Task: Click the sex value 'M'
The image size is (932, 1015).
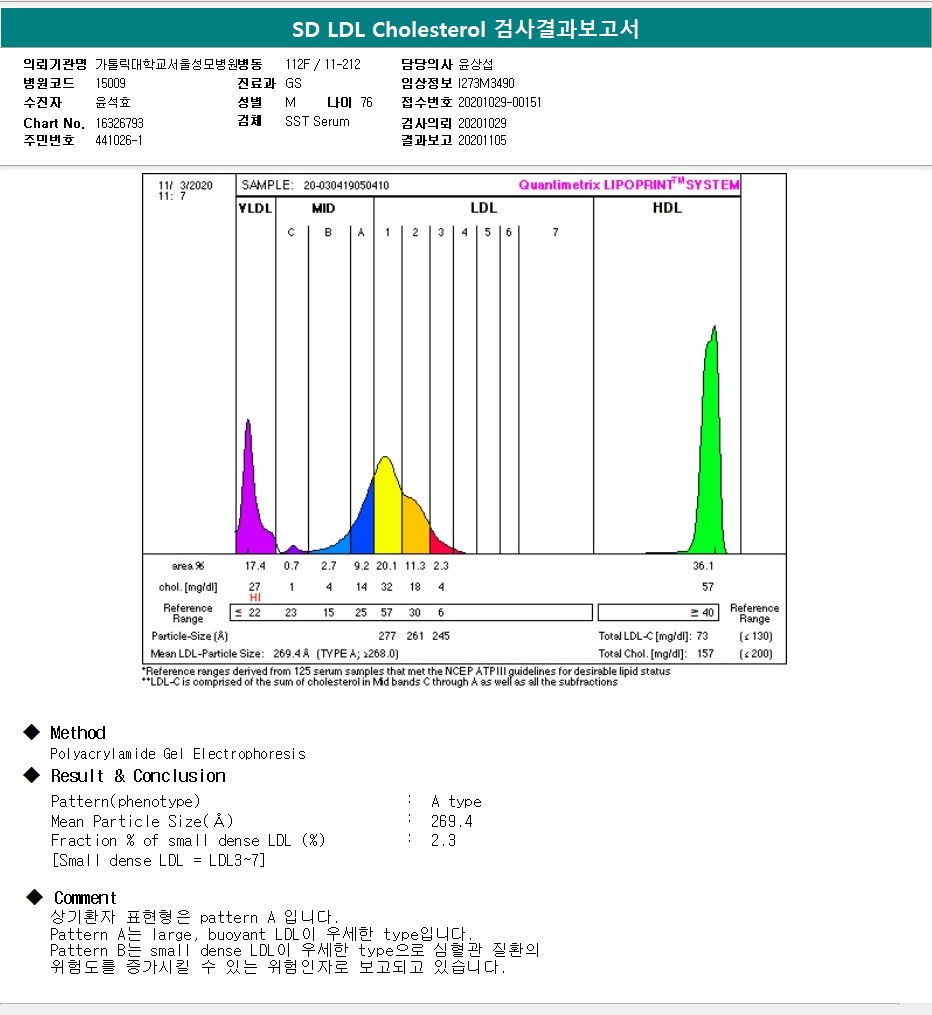Action: [291, 102]
